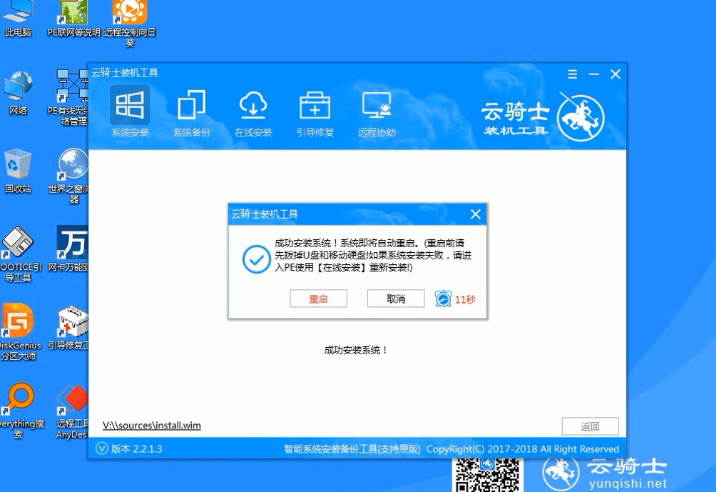The image size is (716, 492).
Task: Open BOOTICE引导工具 desktop shortcut
Action: tap(19, 254)
